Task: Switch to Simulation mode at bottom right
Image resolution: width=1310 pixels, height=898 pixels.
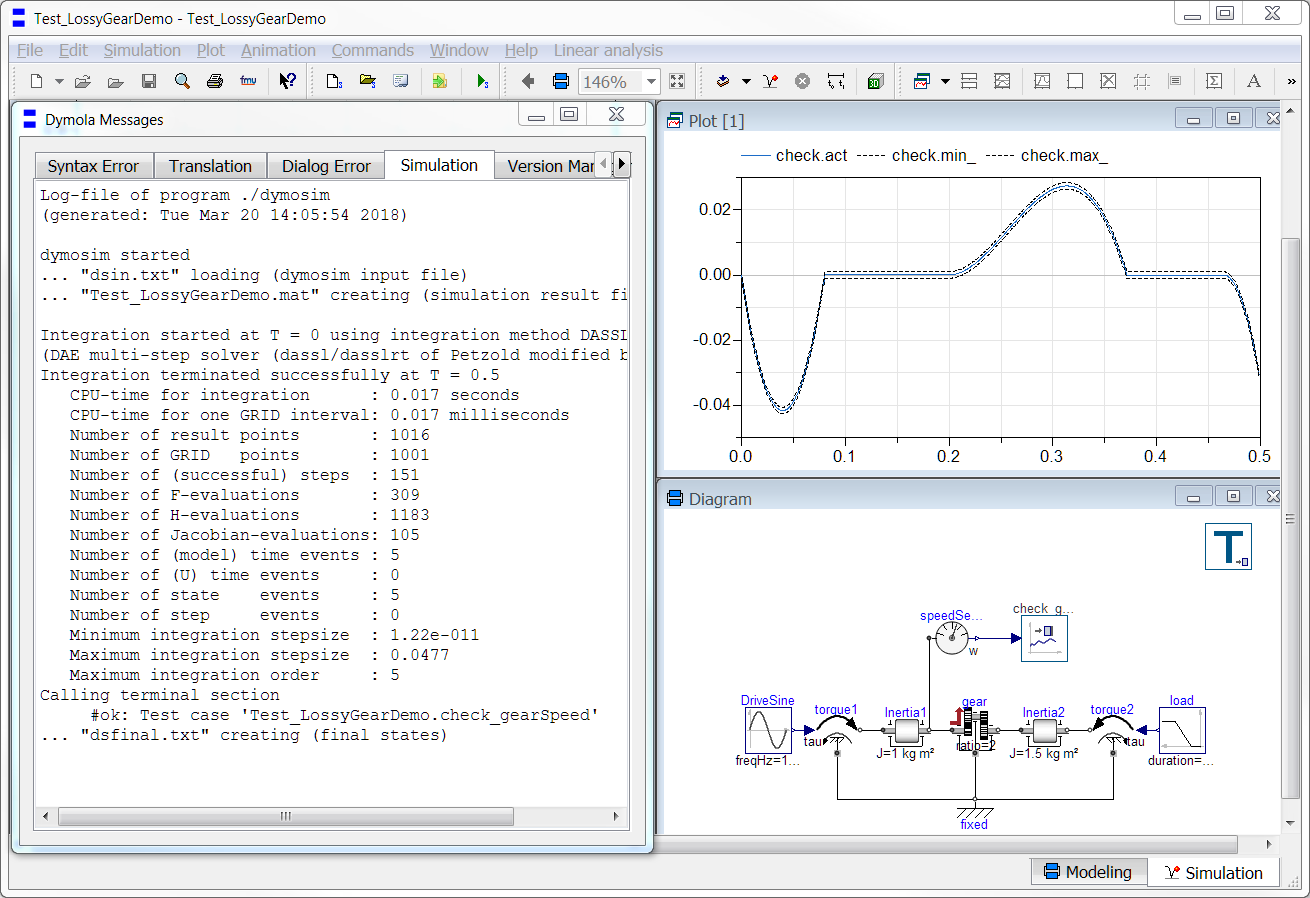Action: pyautogui.click(x=1213, y=872)
